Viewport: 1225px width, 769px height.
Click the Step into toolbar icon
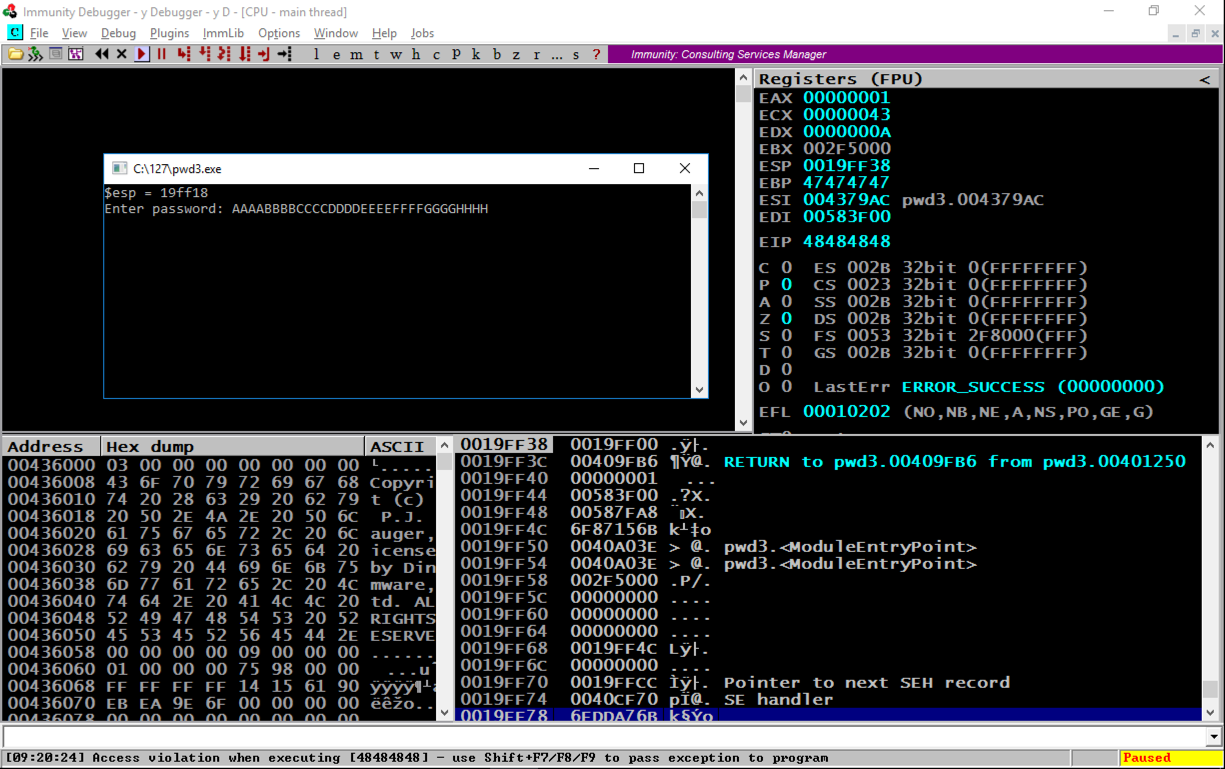184,54
